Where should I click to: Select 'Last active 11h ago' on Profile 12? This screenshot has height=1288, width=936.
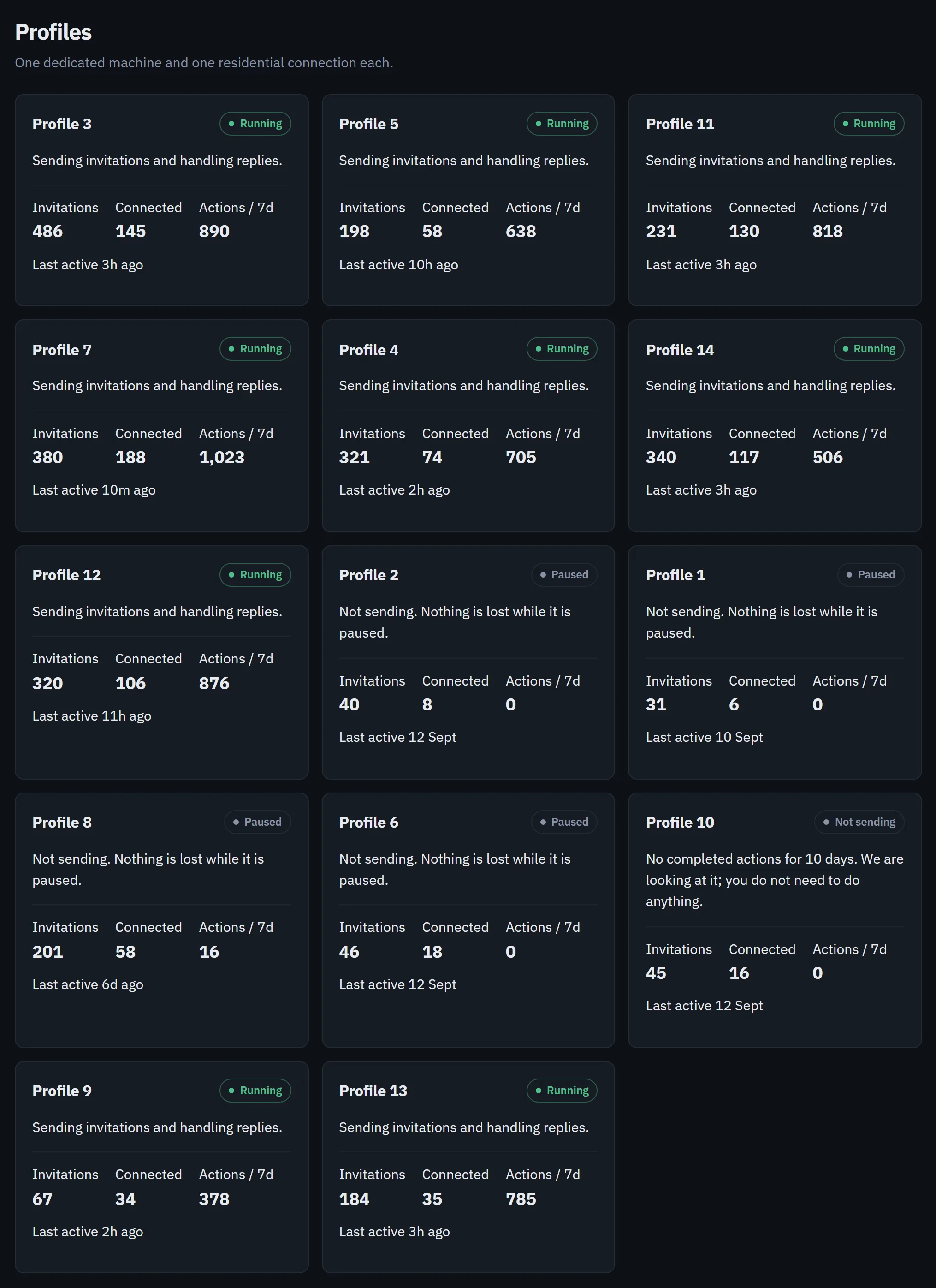[x=92, y=716]
